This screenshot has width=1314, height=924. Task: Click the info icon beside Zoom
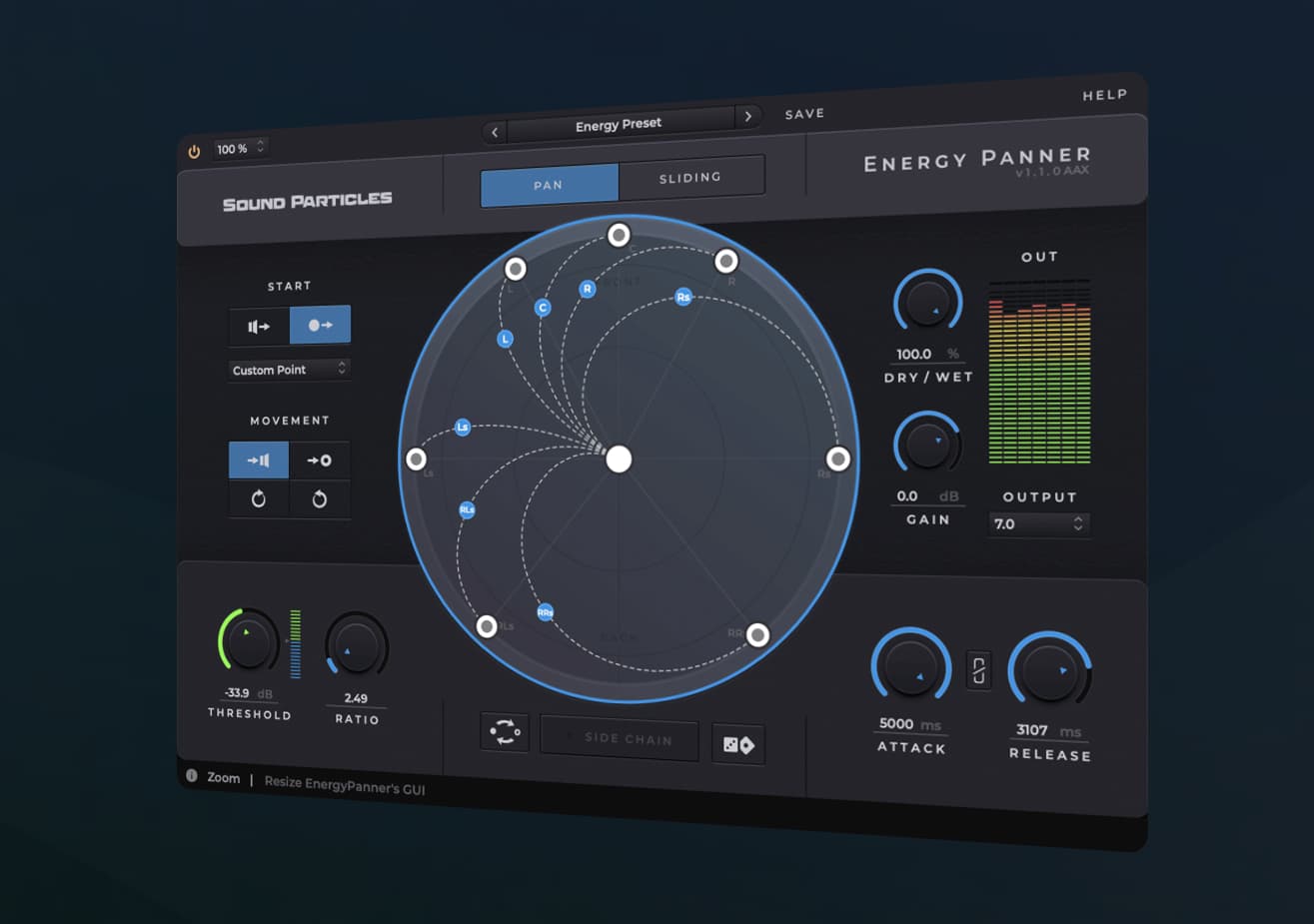[192, 775]
